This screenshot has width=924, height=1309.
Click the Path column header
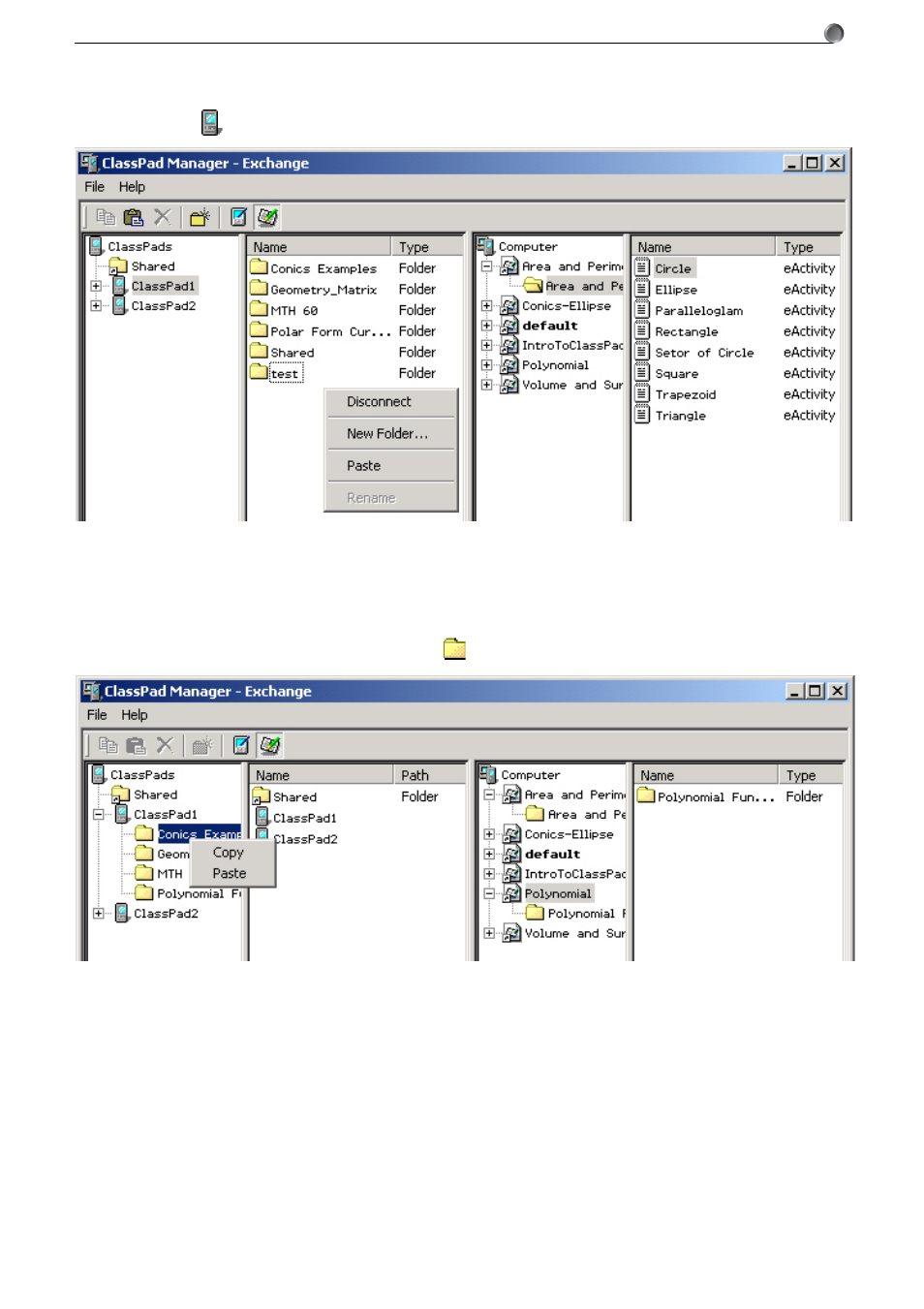pos(429,775)
